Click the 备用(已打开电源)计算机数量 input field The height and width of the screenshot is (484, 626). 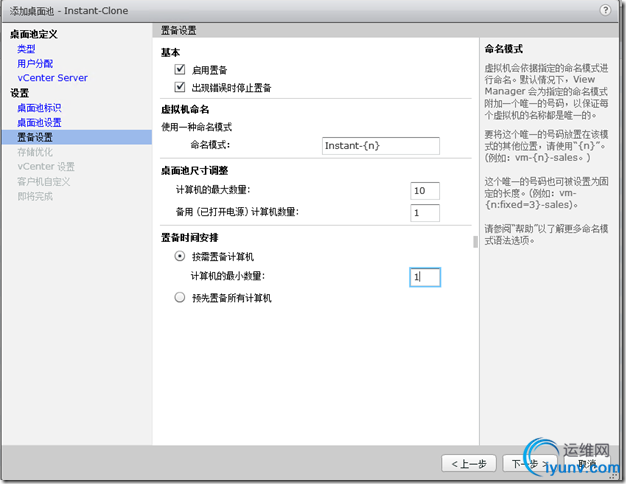[x=425, y=213]
